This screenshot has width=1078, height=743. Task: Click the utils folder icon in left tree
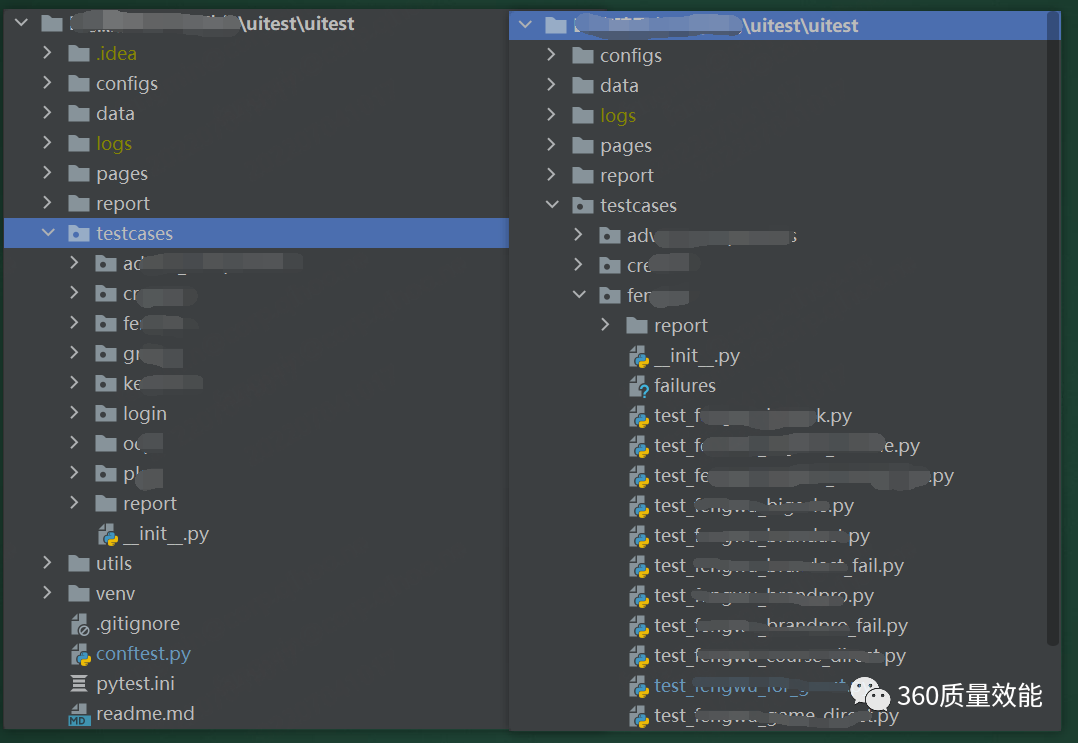(79, 564)
